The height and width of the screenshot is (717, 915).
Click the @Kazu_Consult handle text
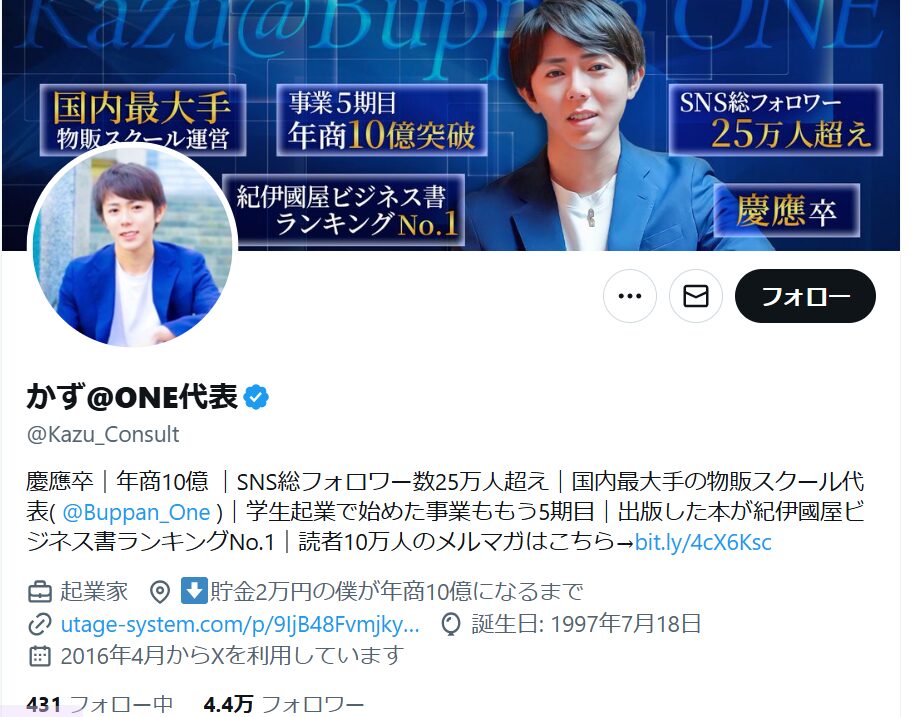[x=103, y=435]
